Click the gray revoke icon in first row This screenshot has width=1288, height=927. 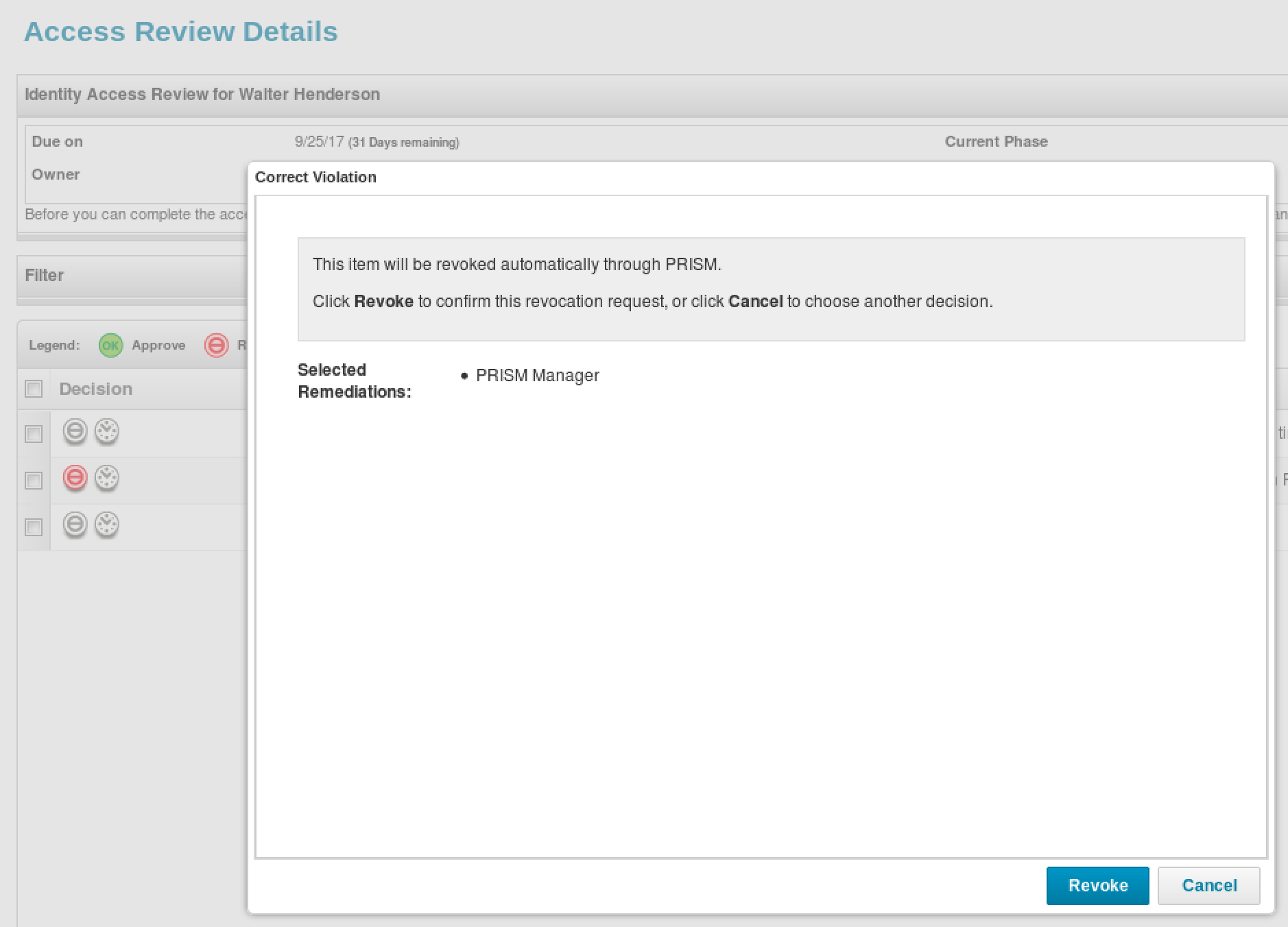pos(75,431)
